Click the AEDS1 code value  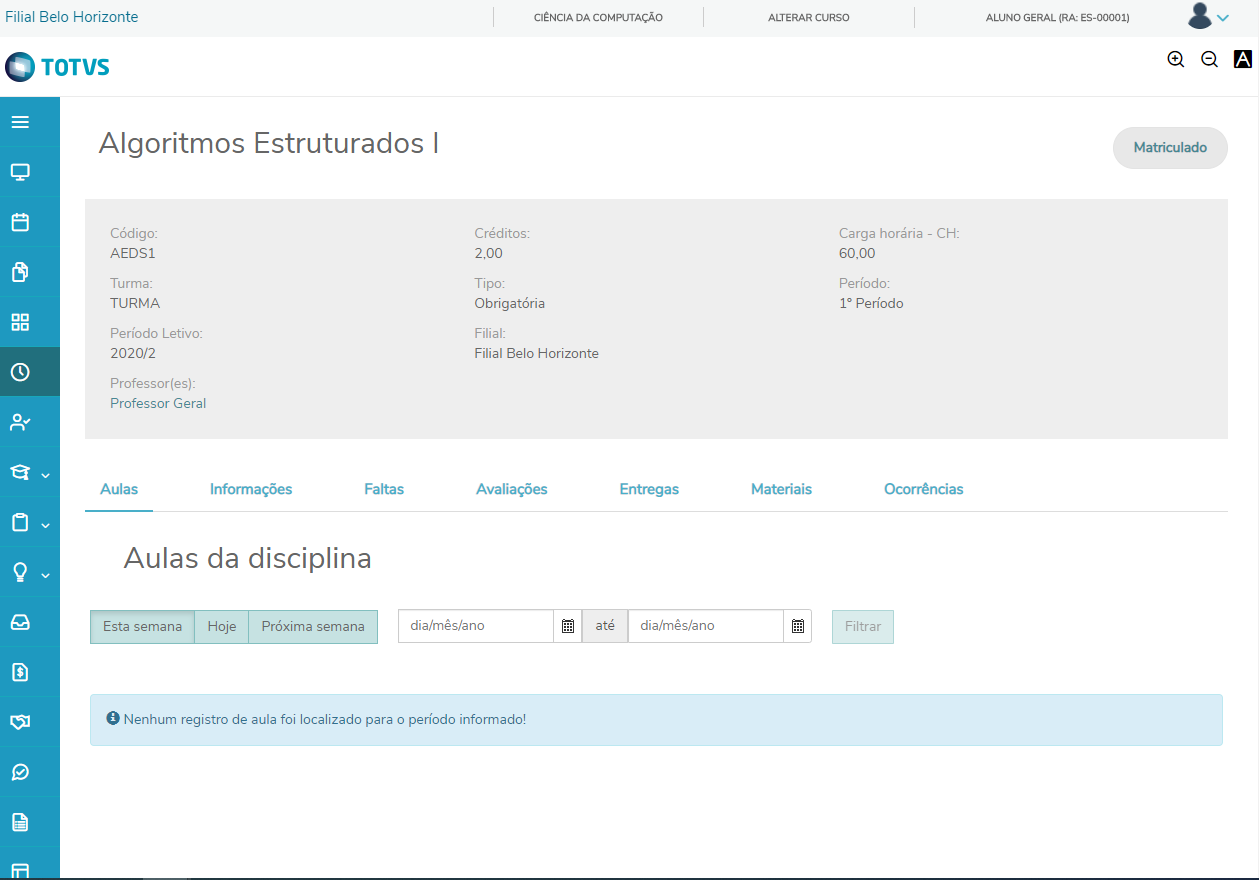click(x=133, y=253)
